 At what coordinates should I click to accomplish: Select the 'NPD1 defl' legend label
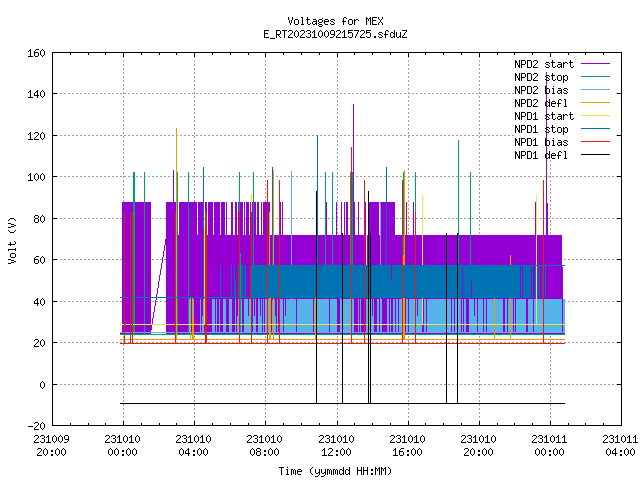pyautogui.click(x=541, y=155)
